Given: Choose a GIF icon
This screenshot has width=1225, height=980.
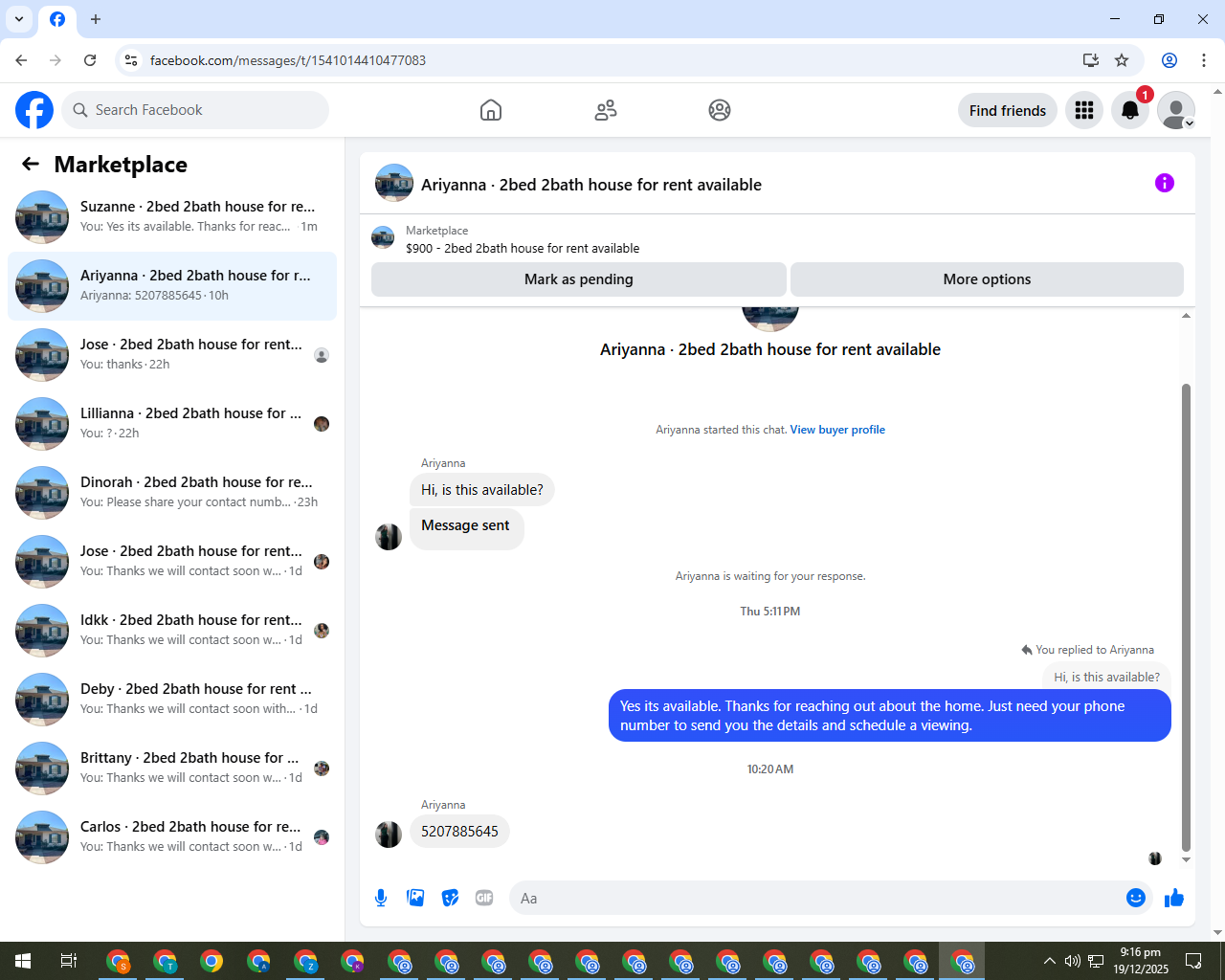Looking at the screenshot, I should 484,898.
